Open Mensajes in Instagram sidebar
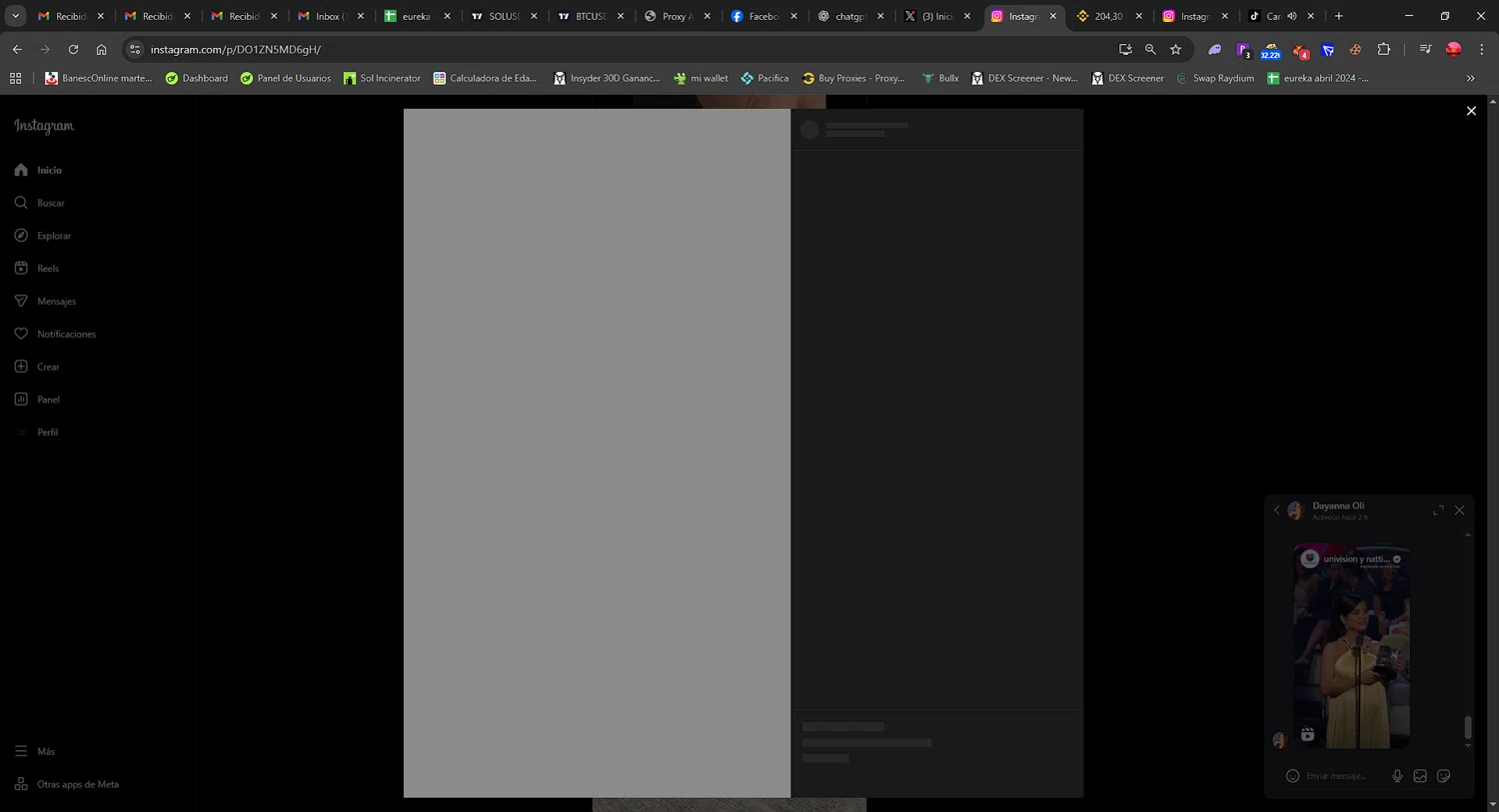The image size is (1499, 812). (45, 301)
